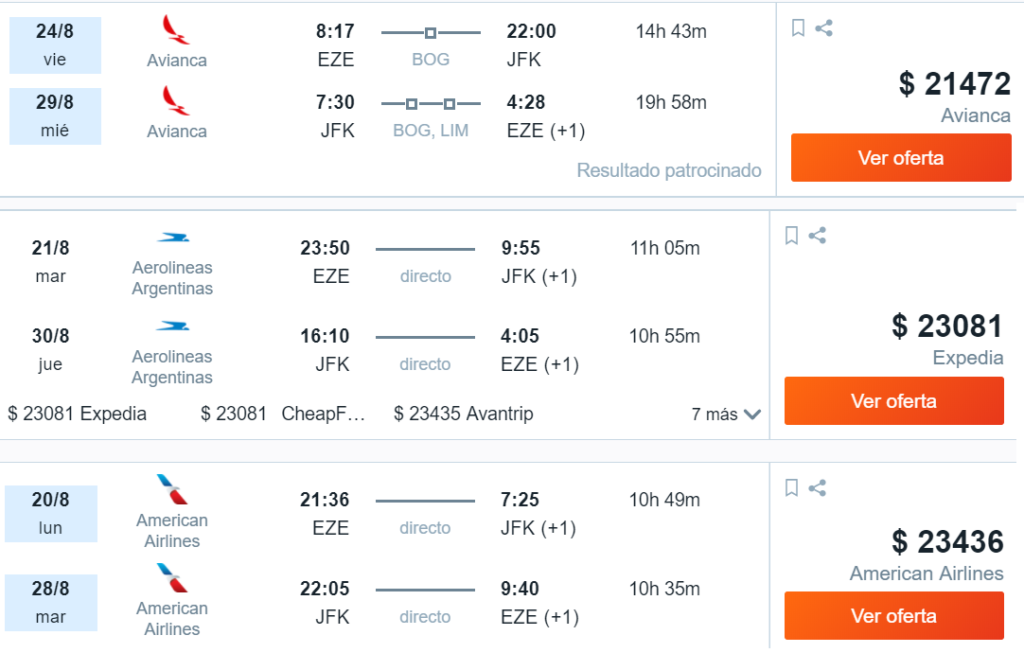Expand the "7 más" price options list
The height and width of the screenshot is (653, 1024).
point(726,413)
